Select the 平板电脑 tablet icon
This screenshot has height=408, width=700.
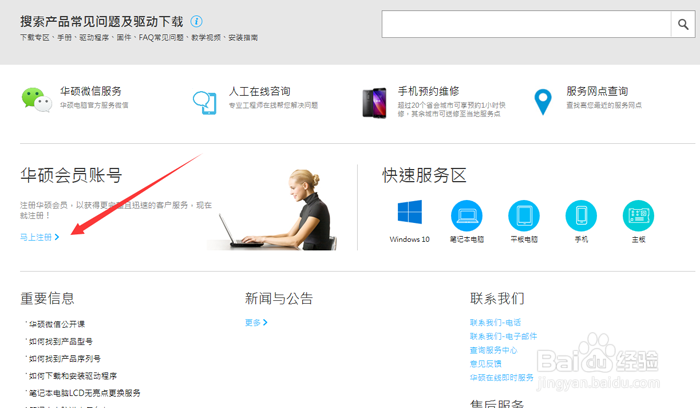pyautogui.click(x=524, y=216)
